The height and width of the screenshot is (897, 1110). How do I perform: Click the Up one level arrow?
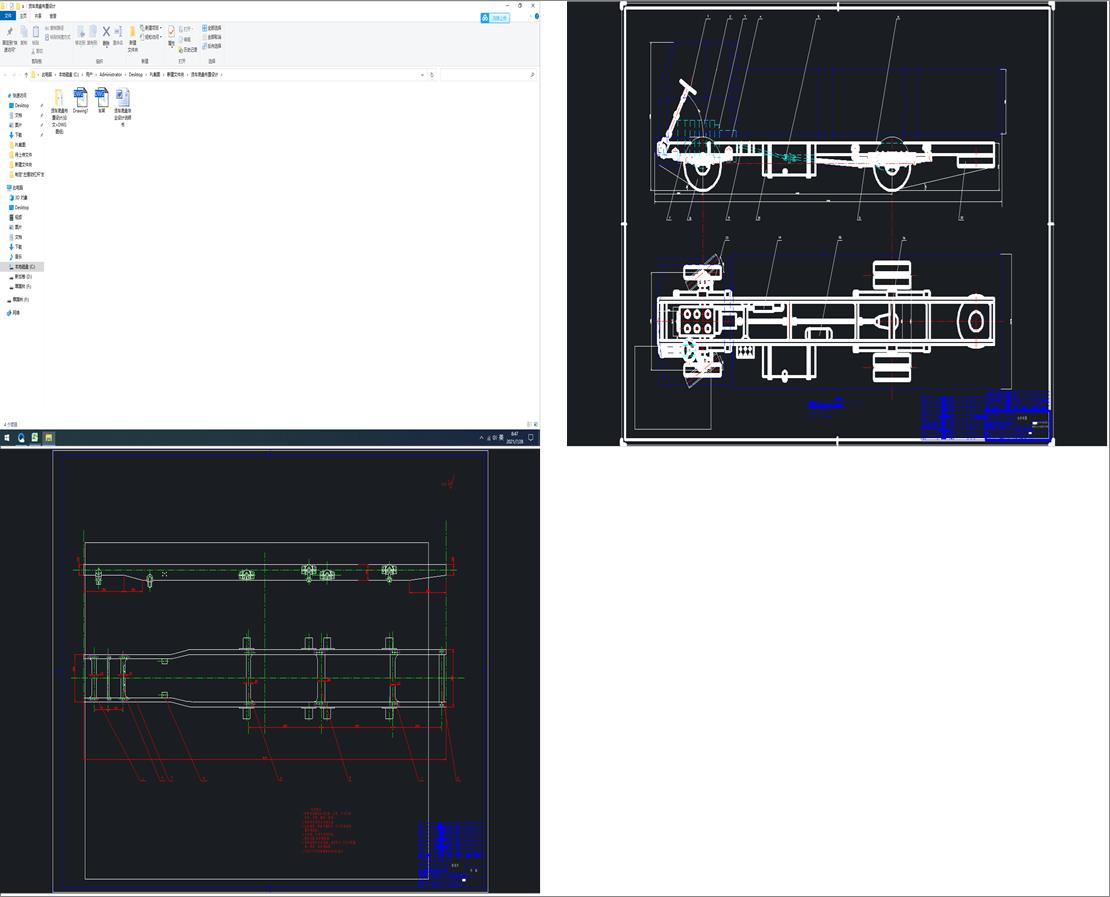pos(26,74)
